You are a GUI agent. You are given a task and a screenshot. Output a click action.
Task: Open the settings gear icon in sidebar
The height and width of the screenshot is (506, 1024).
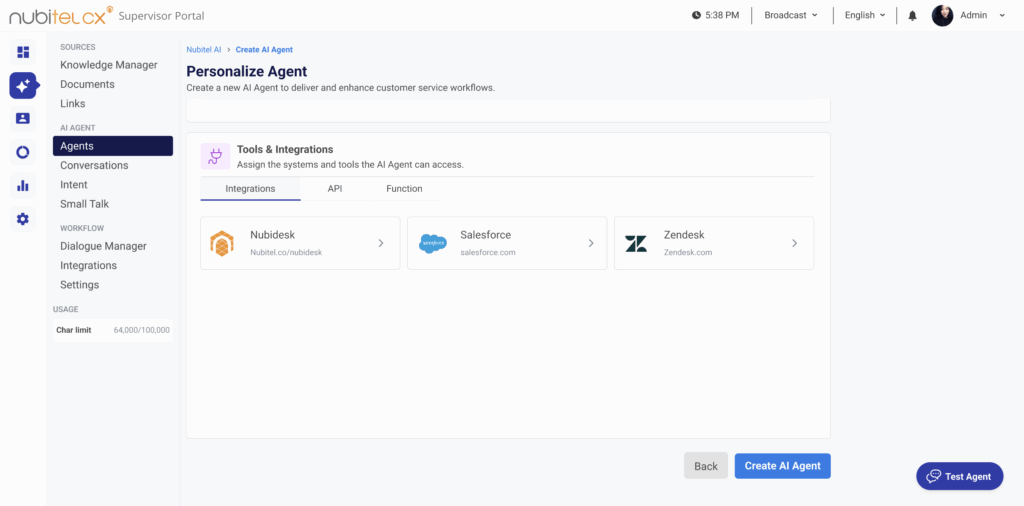click(23, 219)
